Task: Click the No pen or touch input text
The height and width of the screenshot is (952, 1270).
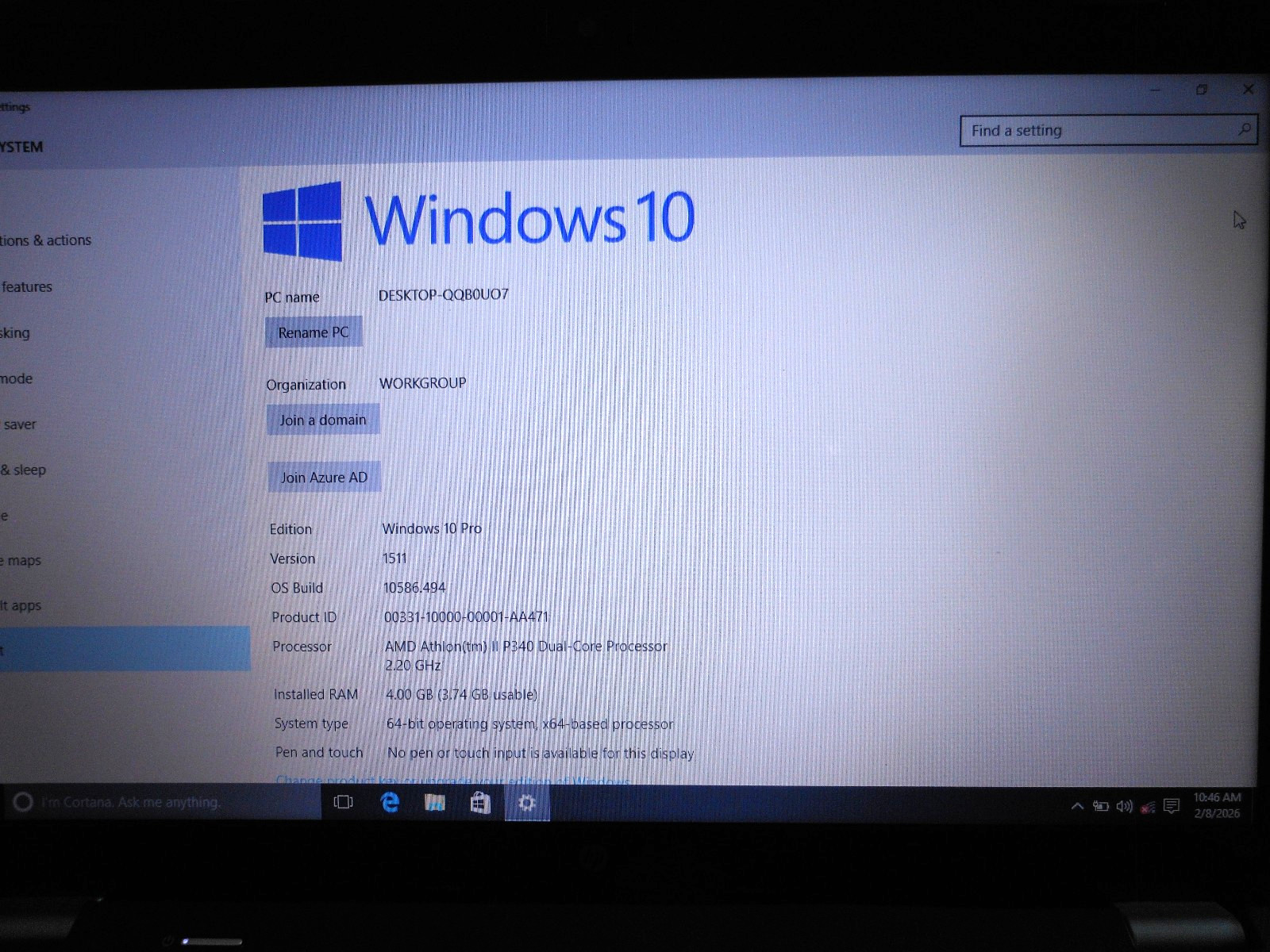Action: [x=541, y=753]
